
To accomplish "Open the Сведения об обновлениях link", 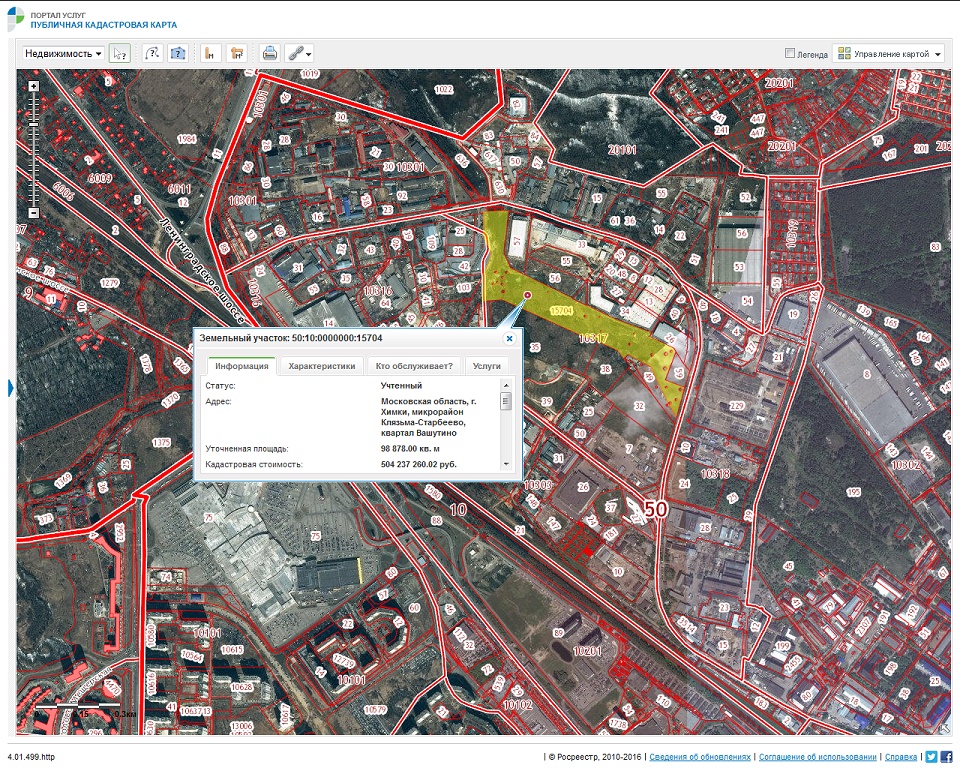I will [x=698, y=757].
